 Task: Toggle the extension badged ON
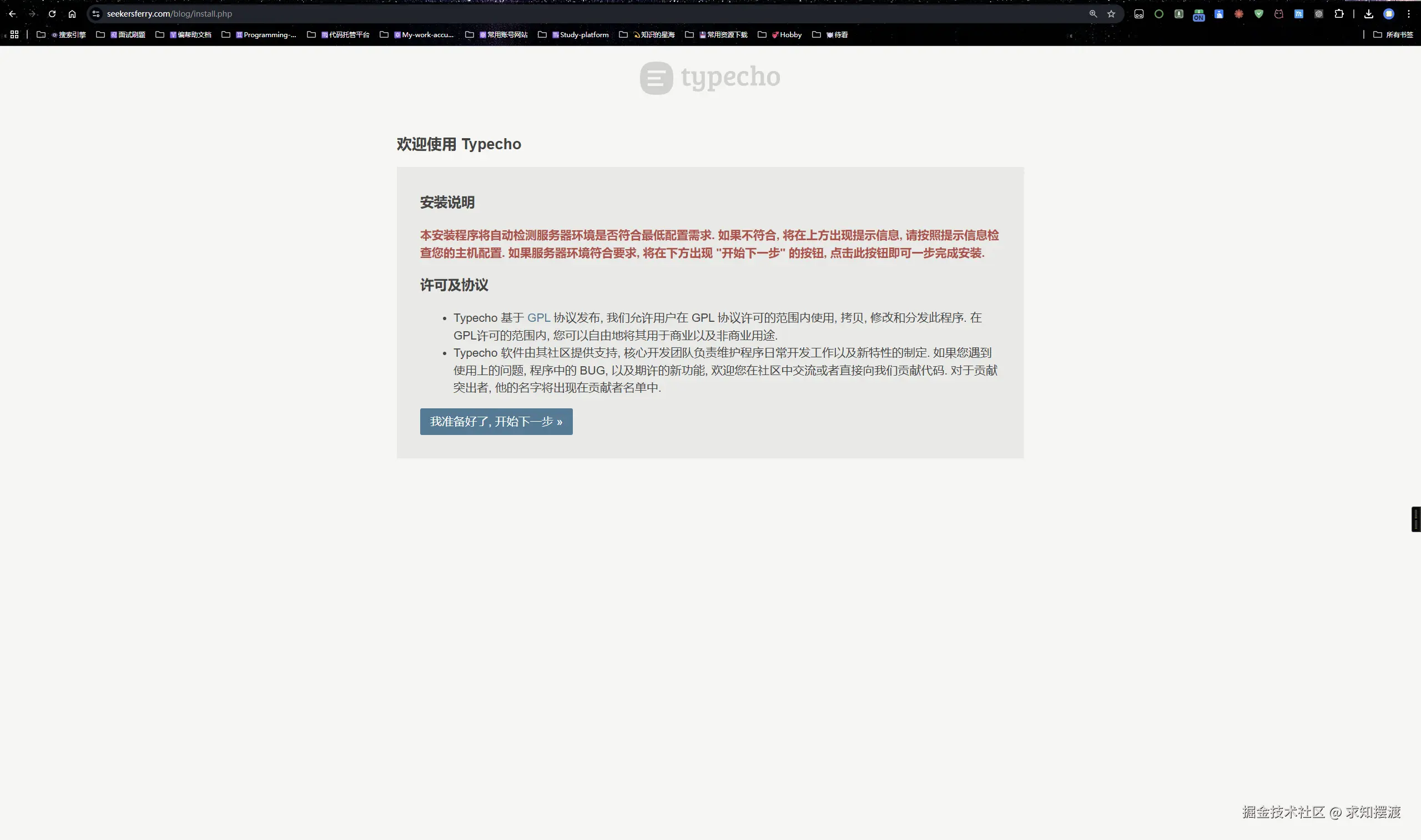1198,15
